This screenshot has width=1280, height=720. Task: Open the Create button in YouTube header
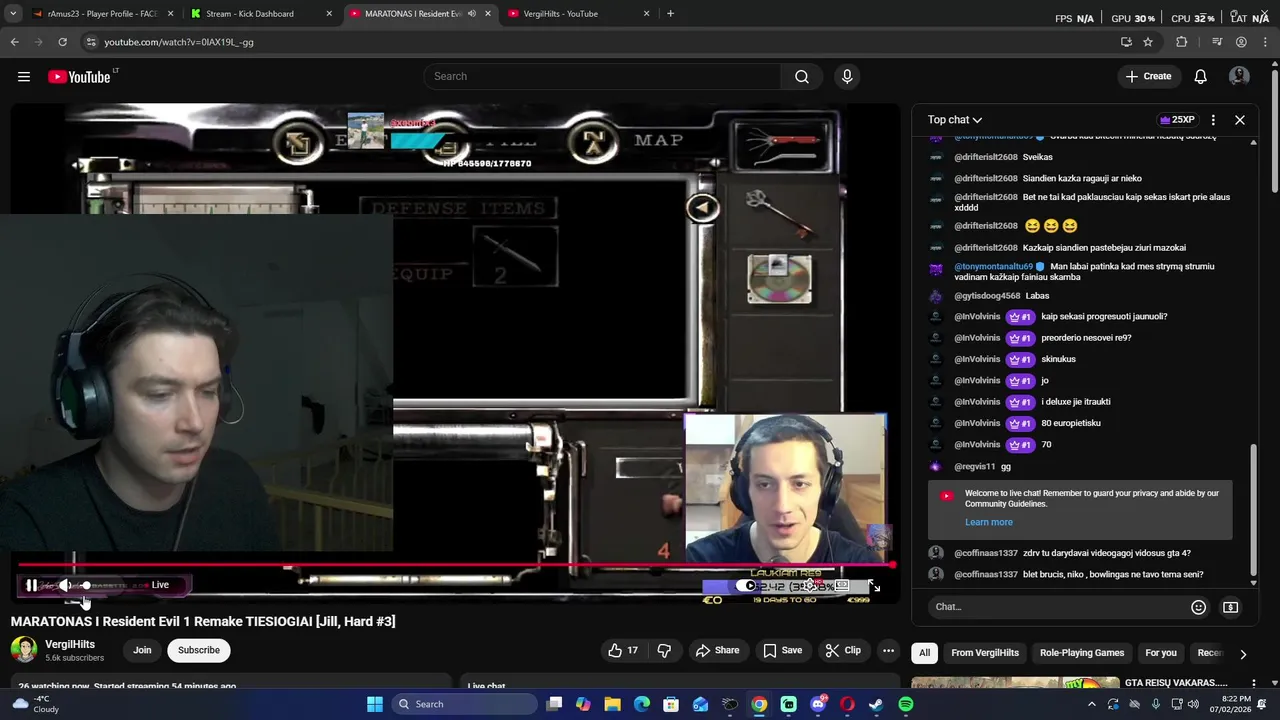1148,77
